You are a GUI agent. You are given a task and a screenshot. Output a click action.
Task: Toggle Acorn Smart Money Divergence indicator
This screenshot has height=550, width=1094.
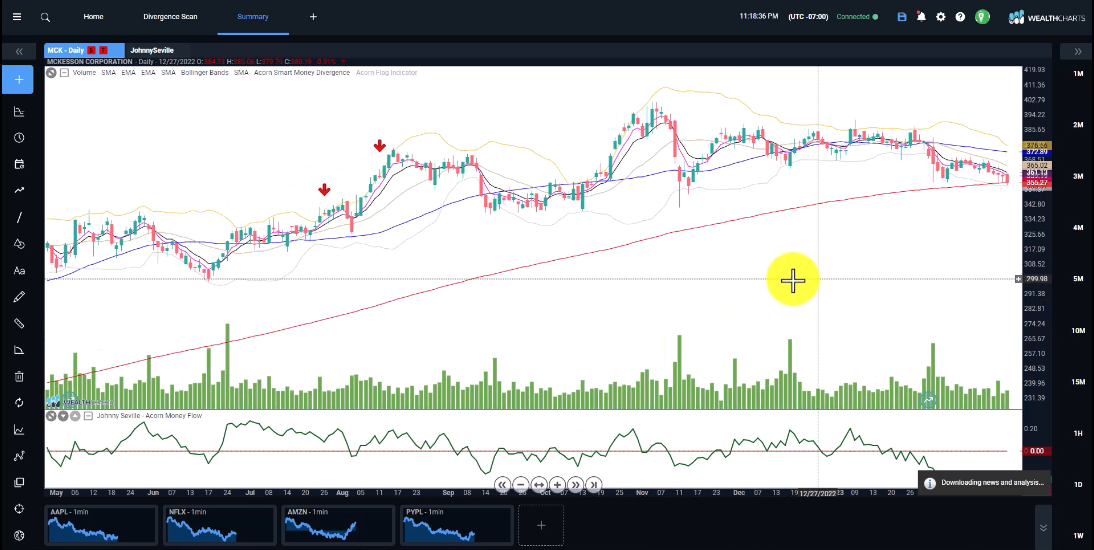pos(302,73)
